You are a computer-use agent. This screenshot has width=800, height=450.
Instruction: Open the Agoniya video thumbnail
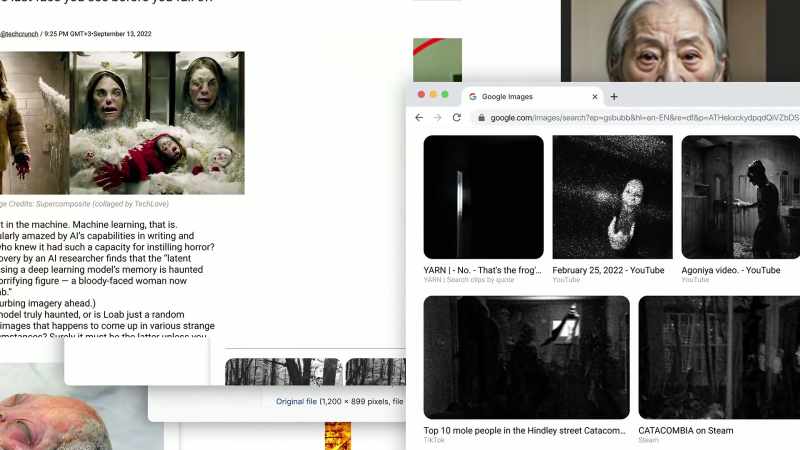point(741,197)
